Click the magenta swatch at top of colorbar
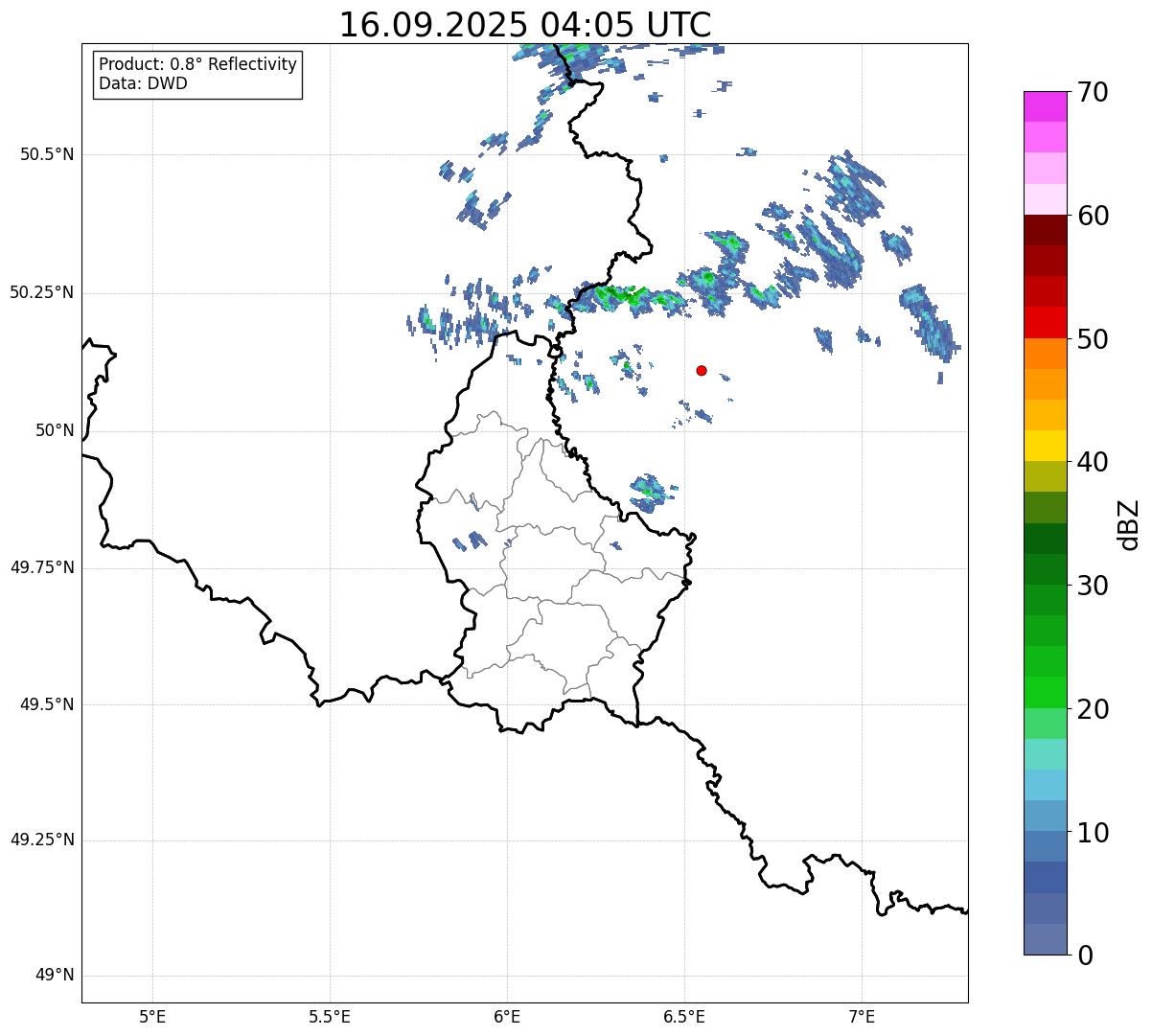Screen dimensions: 1152x1036 1045,106
